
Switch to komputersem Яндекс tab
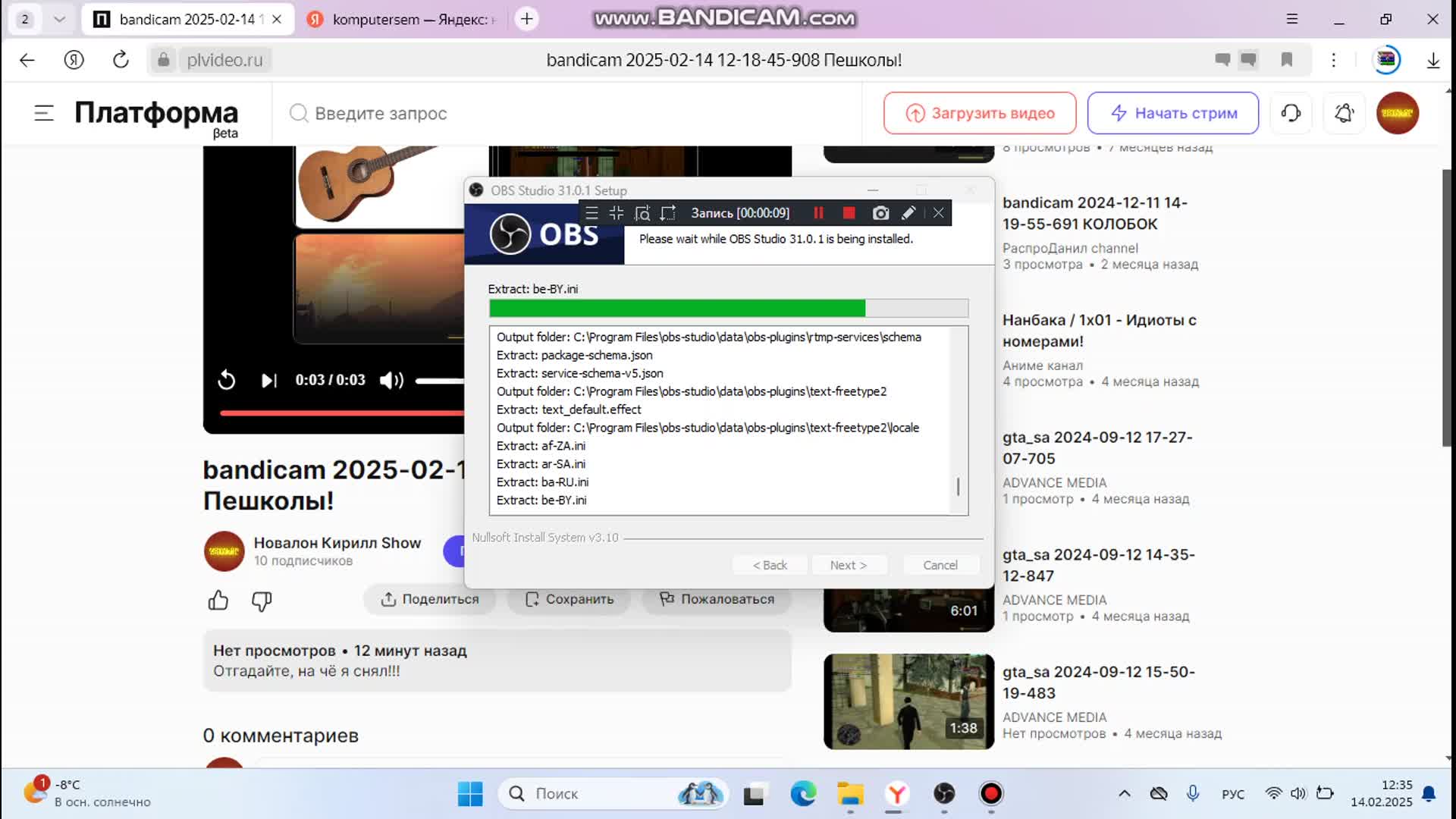[x=403, y=19]
